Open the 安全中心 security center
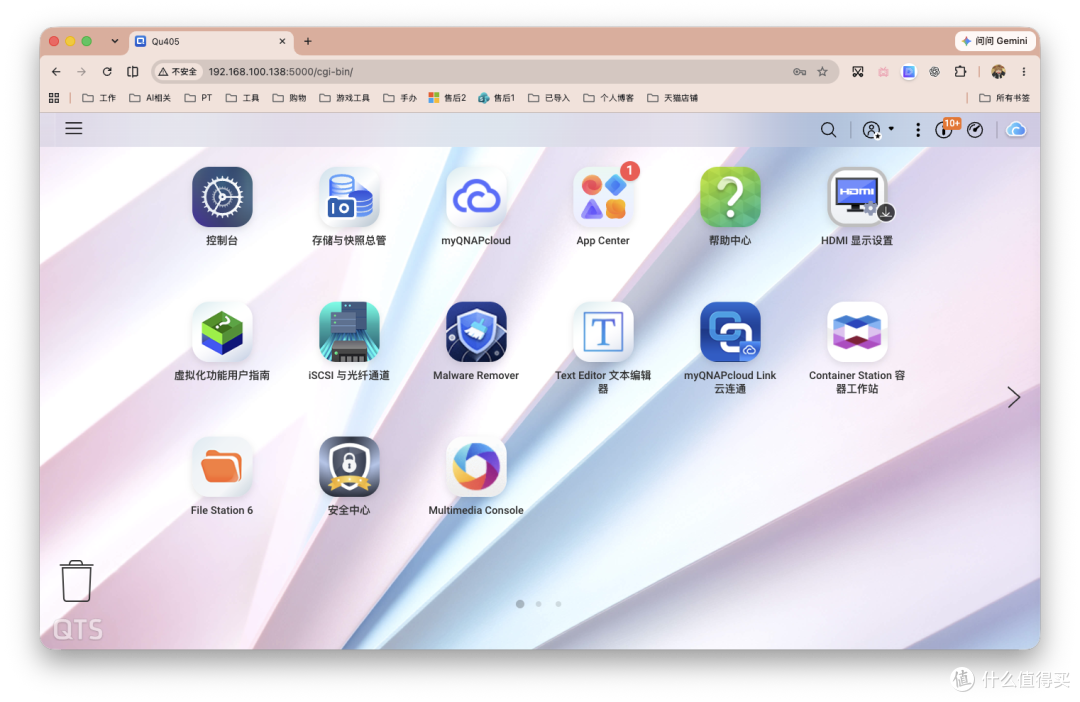This screenshot has height=702, width=1080. 349,467
